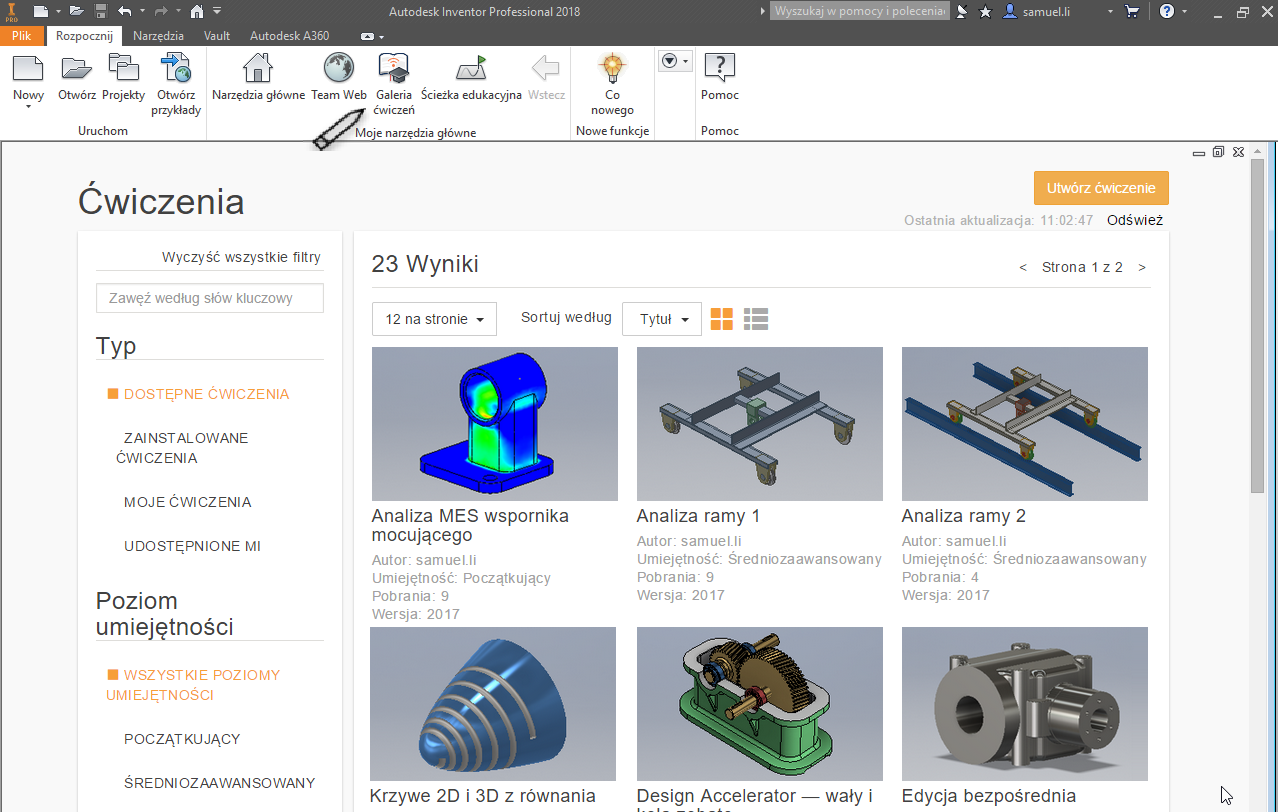Open the shopping cart icon
This screenshot has width=1278, height=812.
pos(1132,12)
